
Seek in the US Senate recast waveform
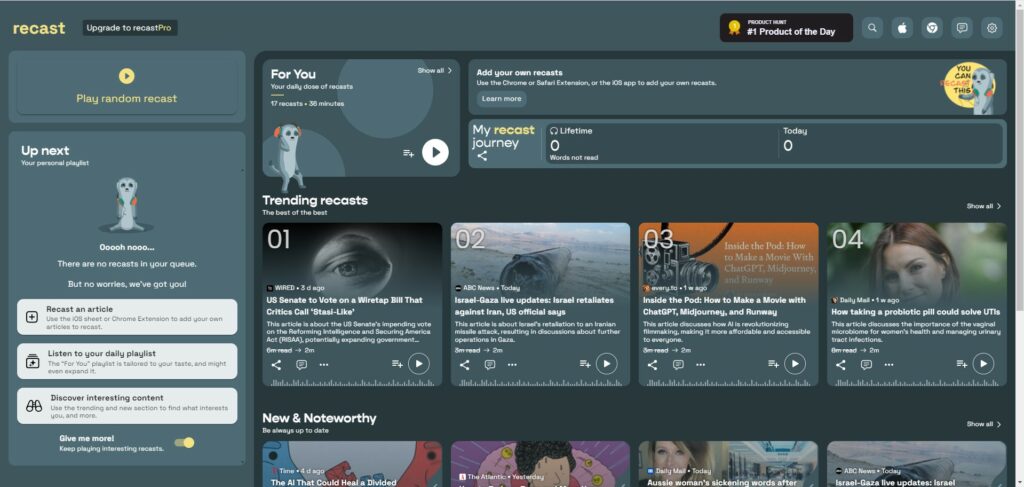click(x=352, y=383)
